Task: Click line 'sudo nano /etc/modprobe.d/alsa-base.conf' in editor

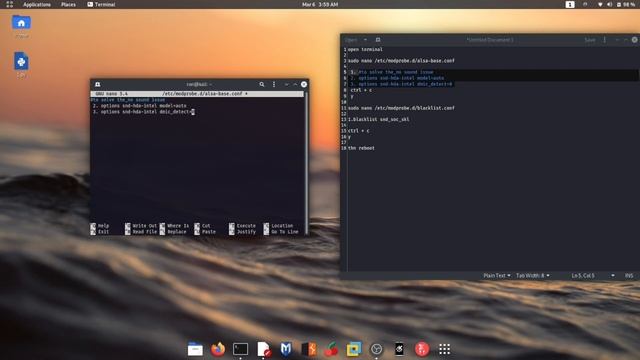Action: pyautogui.click(x=401, y=61)
